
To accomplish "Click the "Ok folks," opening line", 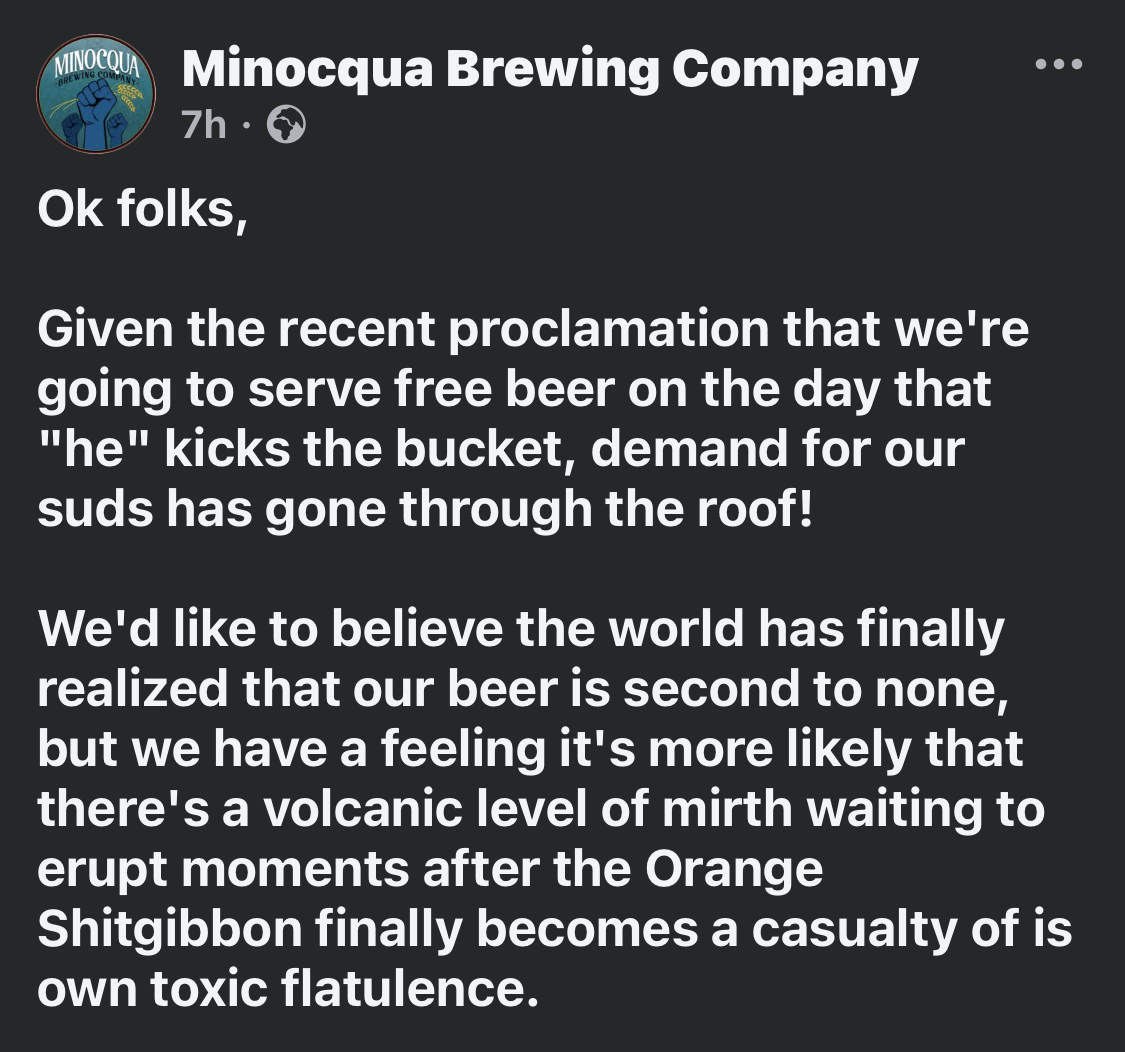I will [142, 212].
